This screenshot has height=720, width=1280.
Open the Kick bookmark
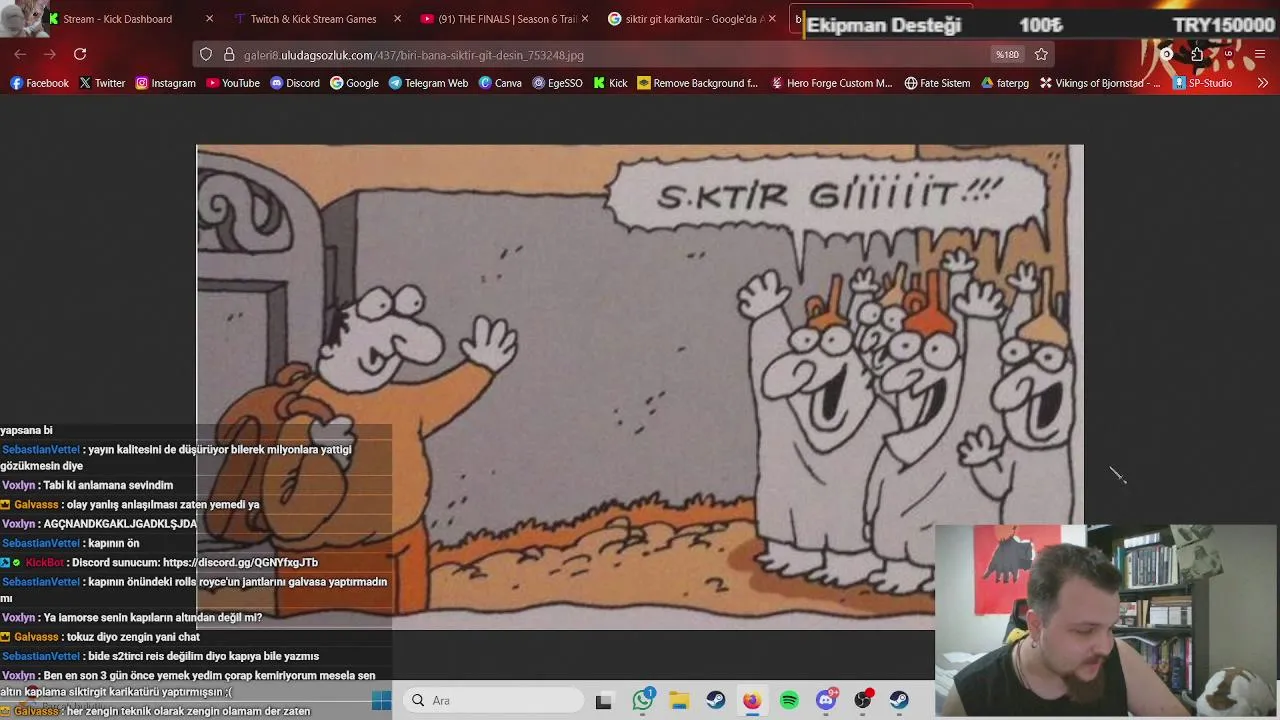pyautogui.click(x=610, y=83)
